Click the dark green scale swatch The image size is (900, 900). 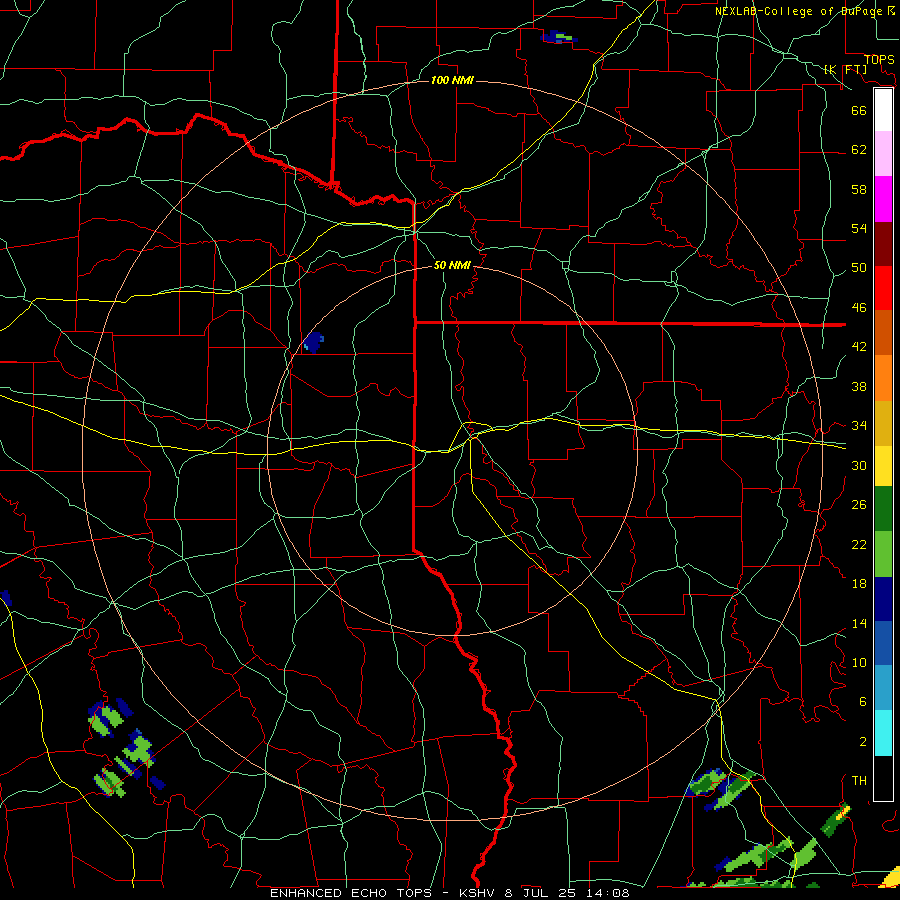point(883,509)
